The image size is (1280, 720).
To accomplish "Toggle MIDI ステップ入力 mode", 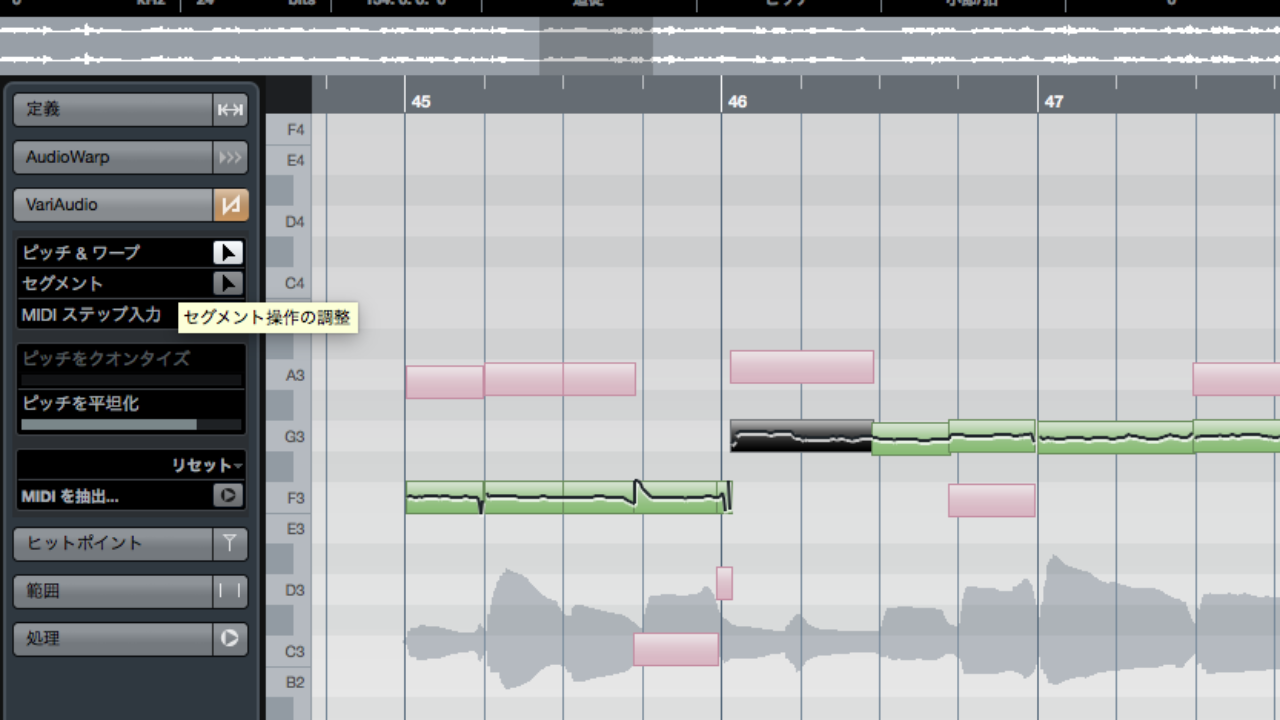I will [x=91, y=314].
